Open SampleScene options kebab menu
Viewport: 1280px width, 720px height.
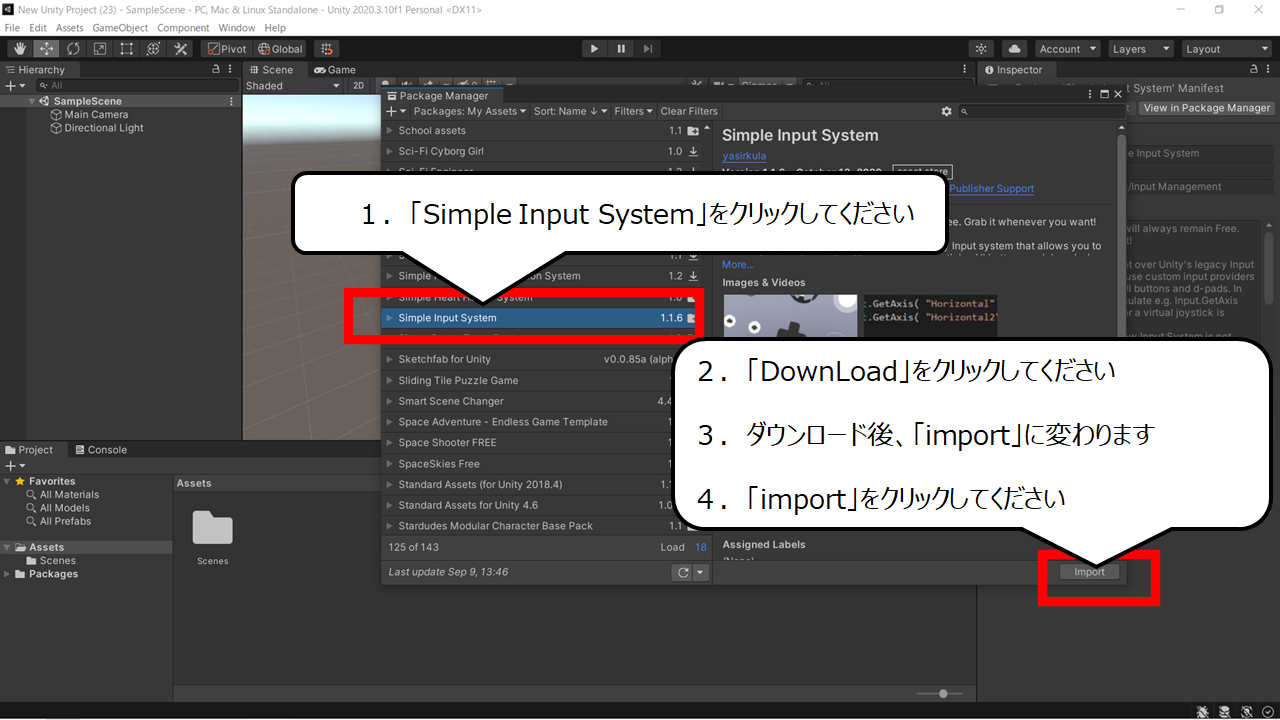232,101
